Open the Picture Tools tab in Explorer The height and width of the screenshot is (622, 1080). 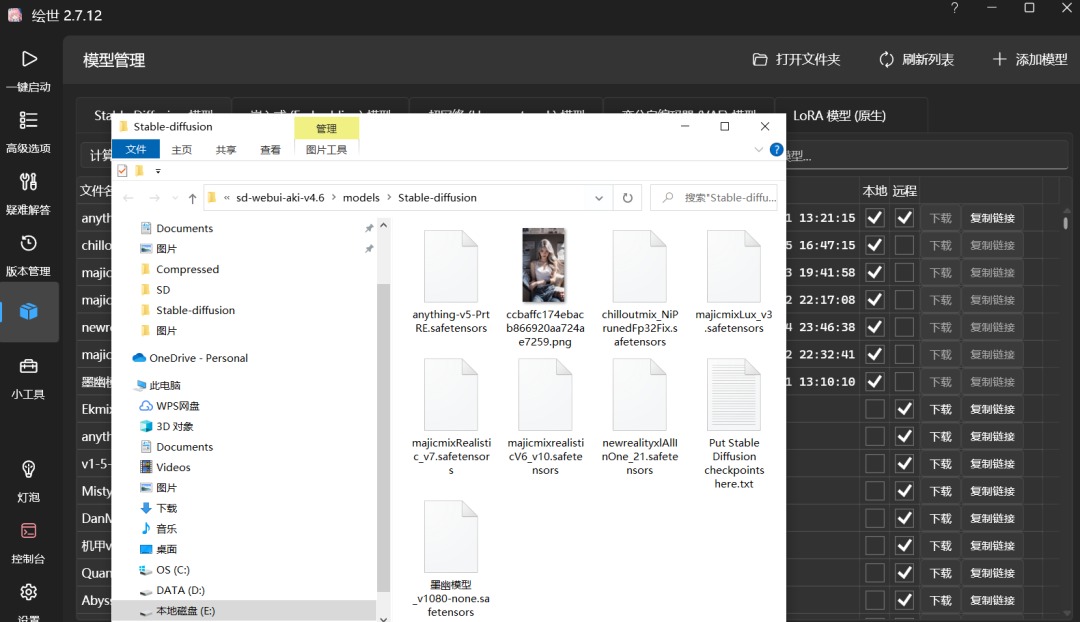point(326,149)
